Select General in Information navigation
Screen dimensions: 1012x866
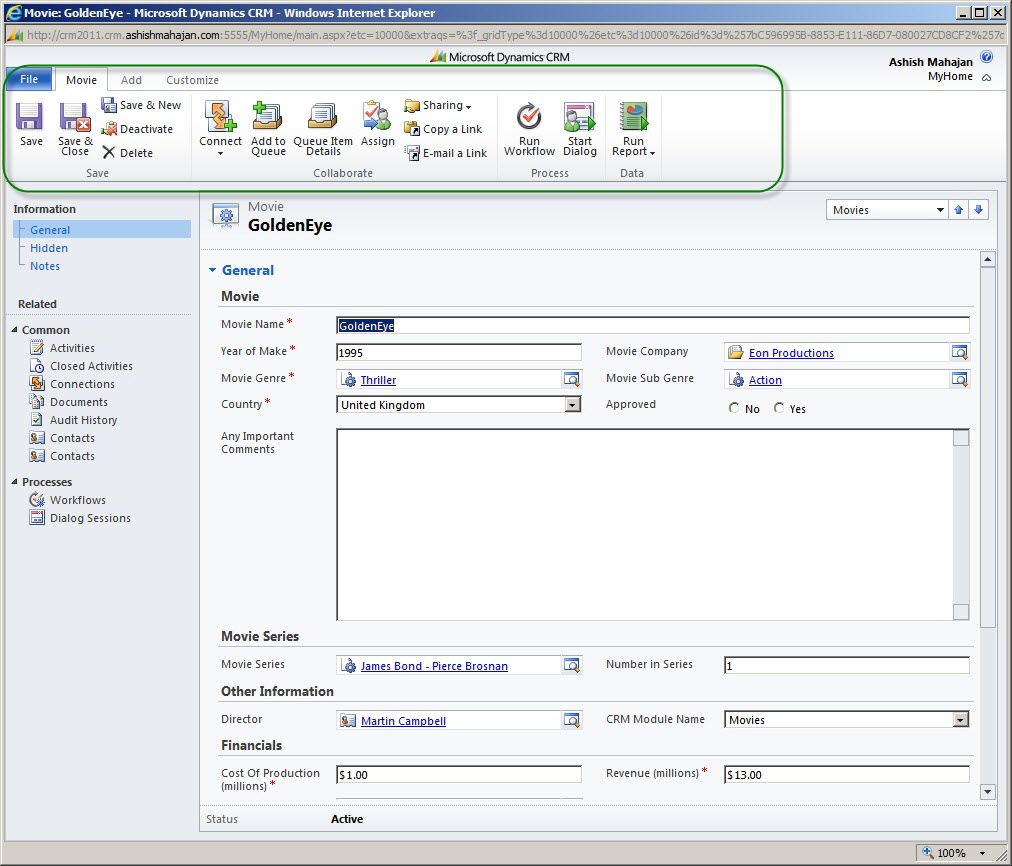pyautogui.click(x=103, y=230)
